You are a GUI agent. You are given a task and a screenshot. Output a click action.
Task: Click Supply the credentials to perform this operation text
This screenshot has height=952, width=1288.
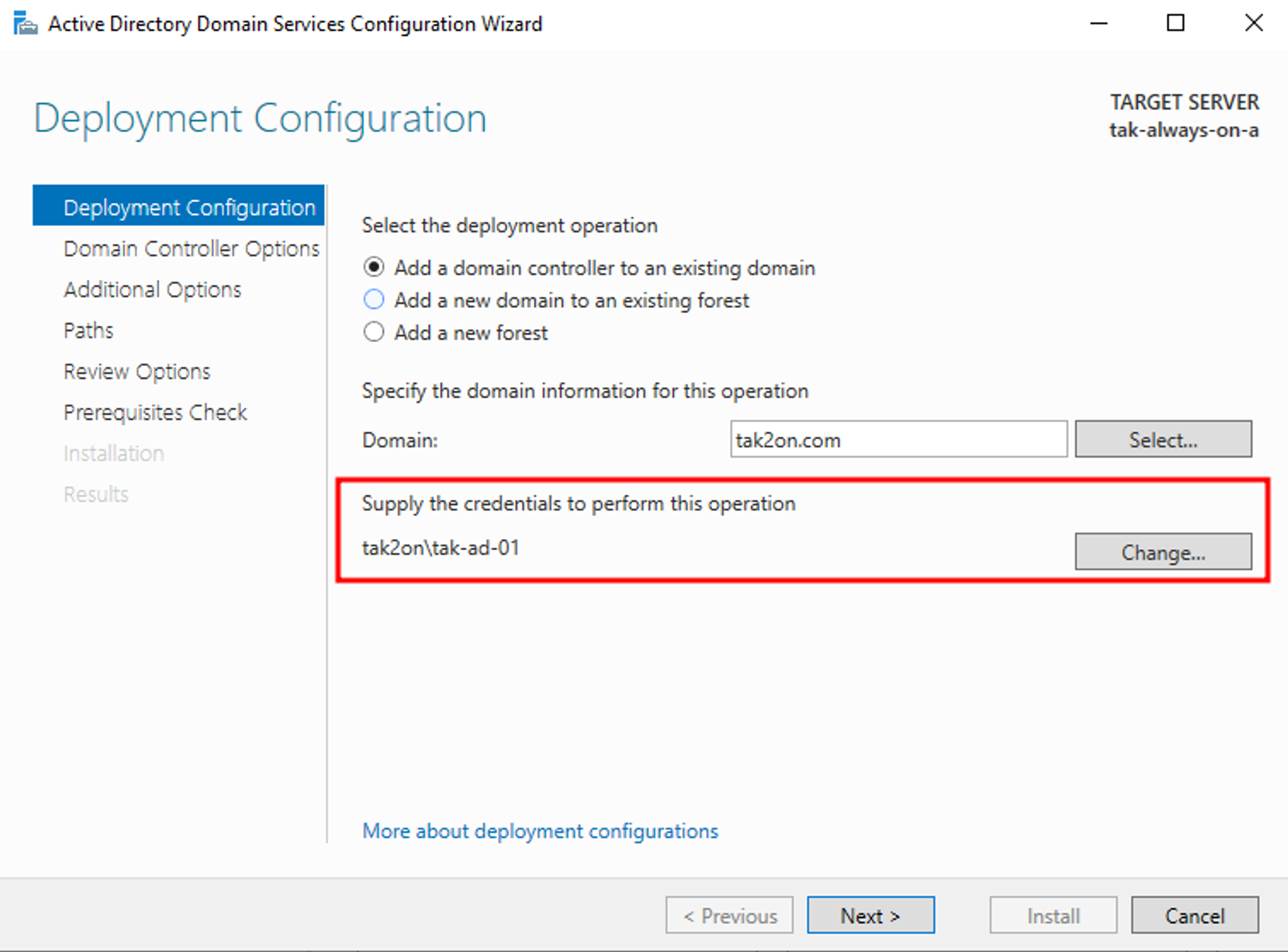point(578,504)
